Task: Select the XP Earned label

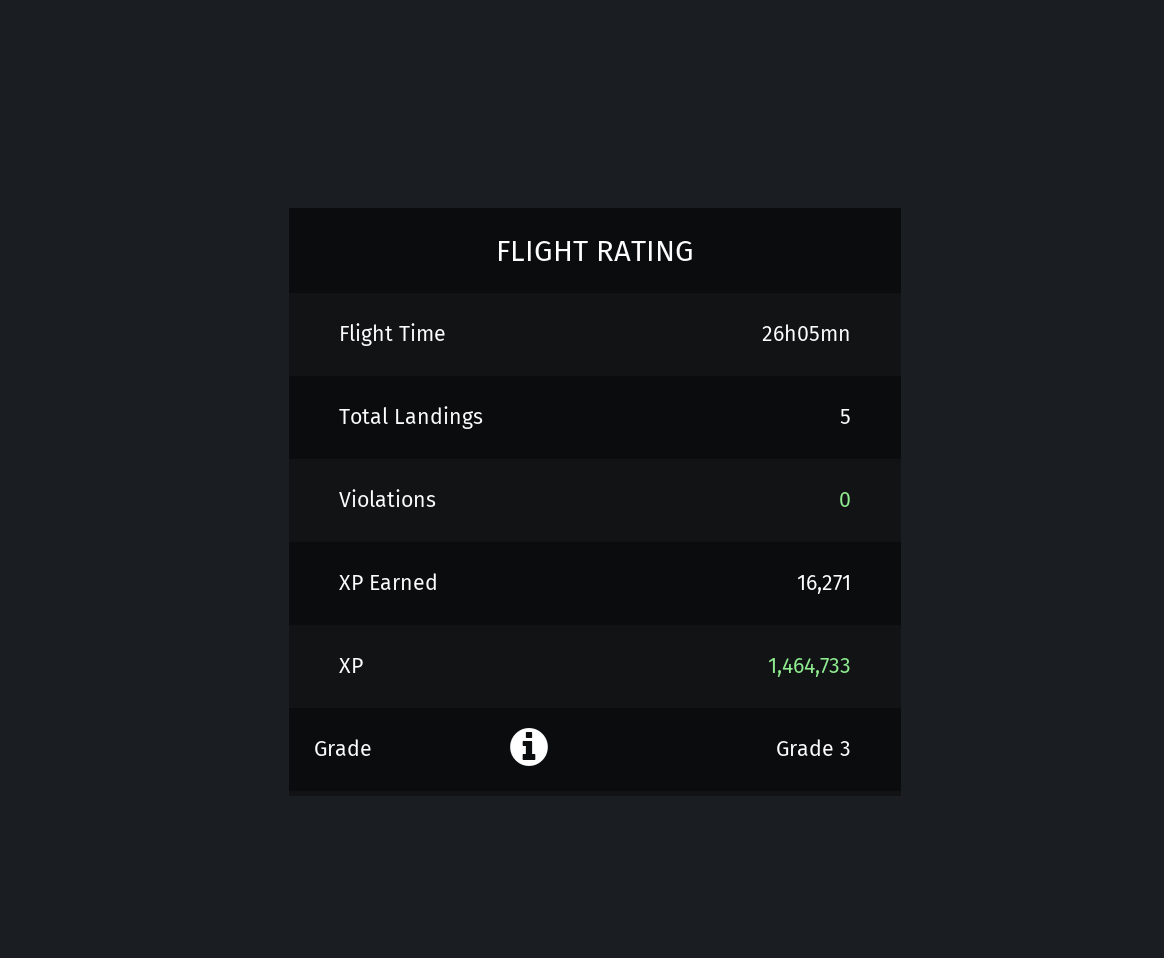Action: (x=388, y=583)
